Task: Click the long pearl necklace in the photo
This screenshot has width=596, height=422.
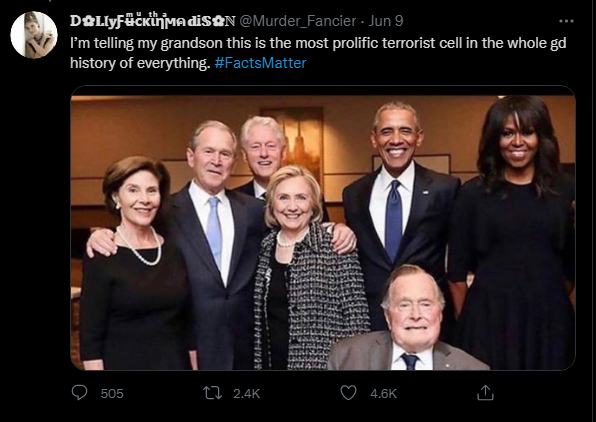Action: [139, 246]
